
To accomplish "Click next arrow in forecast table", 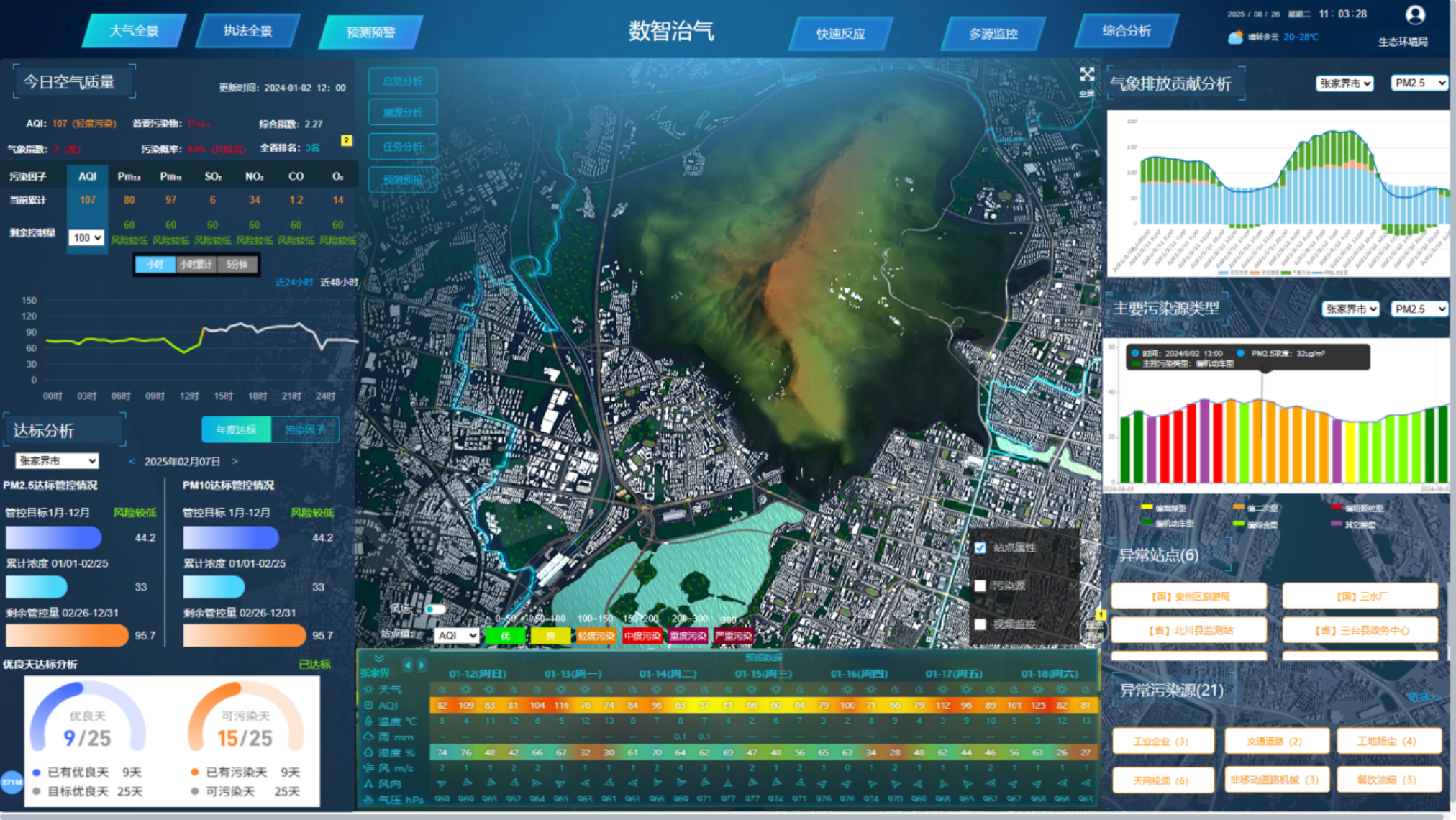I will pos(422,665).
